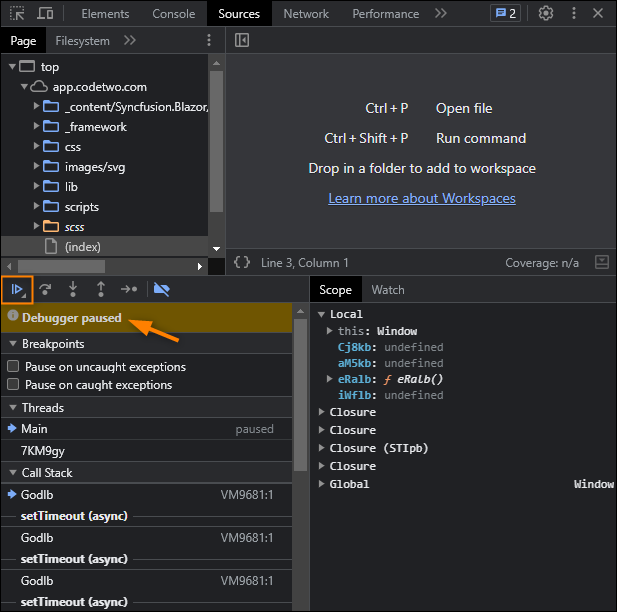Image resolution: width=617 pixels, height=612 pixels.
Task: Switch to the Elements tab
Action: point(105,14)
